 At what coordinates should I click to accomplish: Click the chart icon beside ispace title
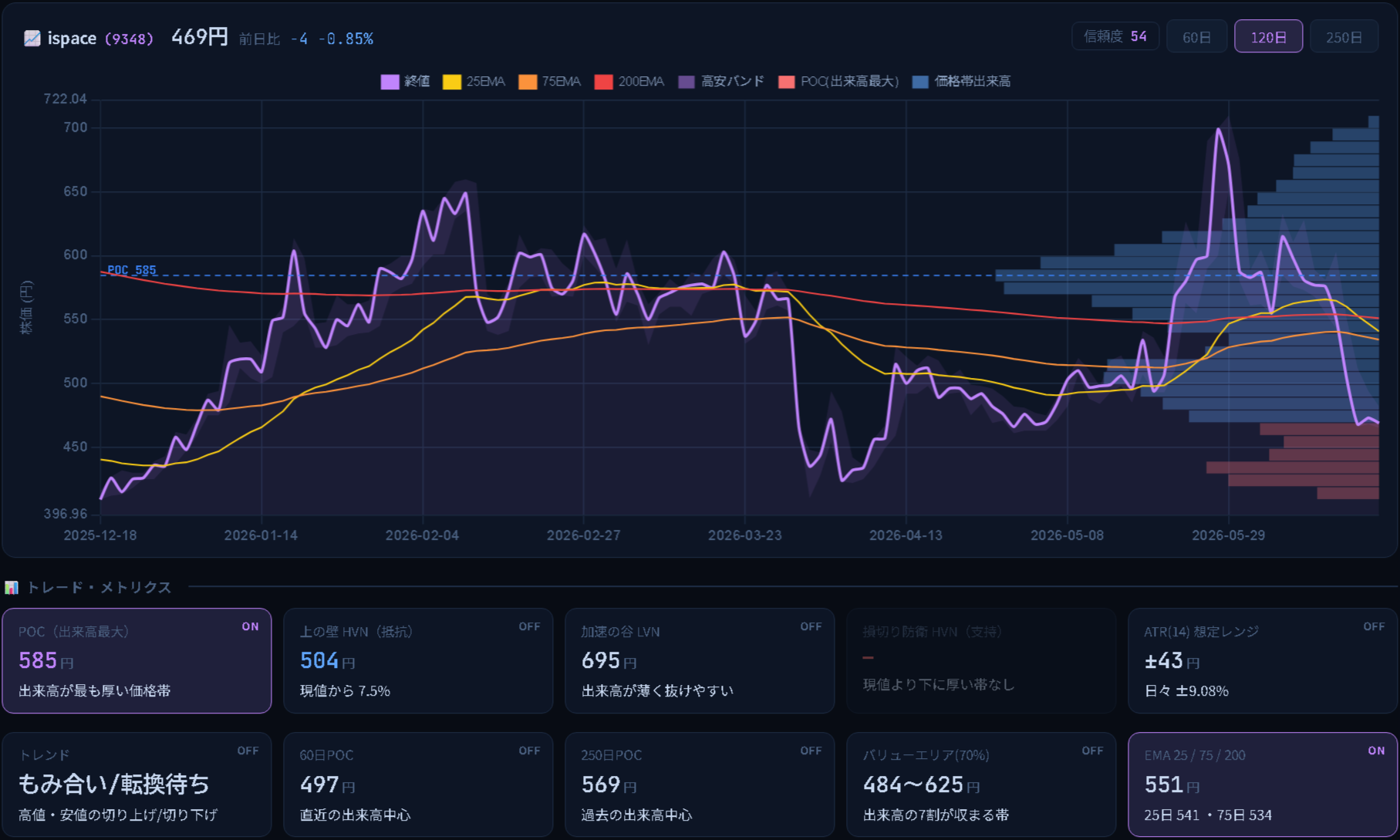pyautogui.click(x=32, y=38)
